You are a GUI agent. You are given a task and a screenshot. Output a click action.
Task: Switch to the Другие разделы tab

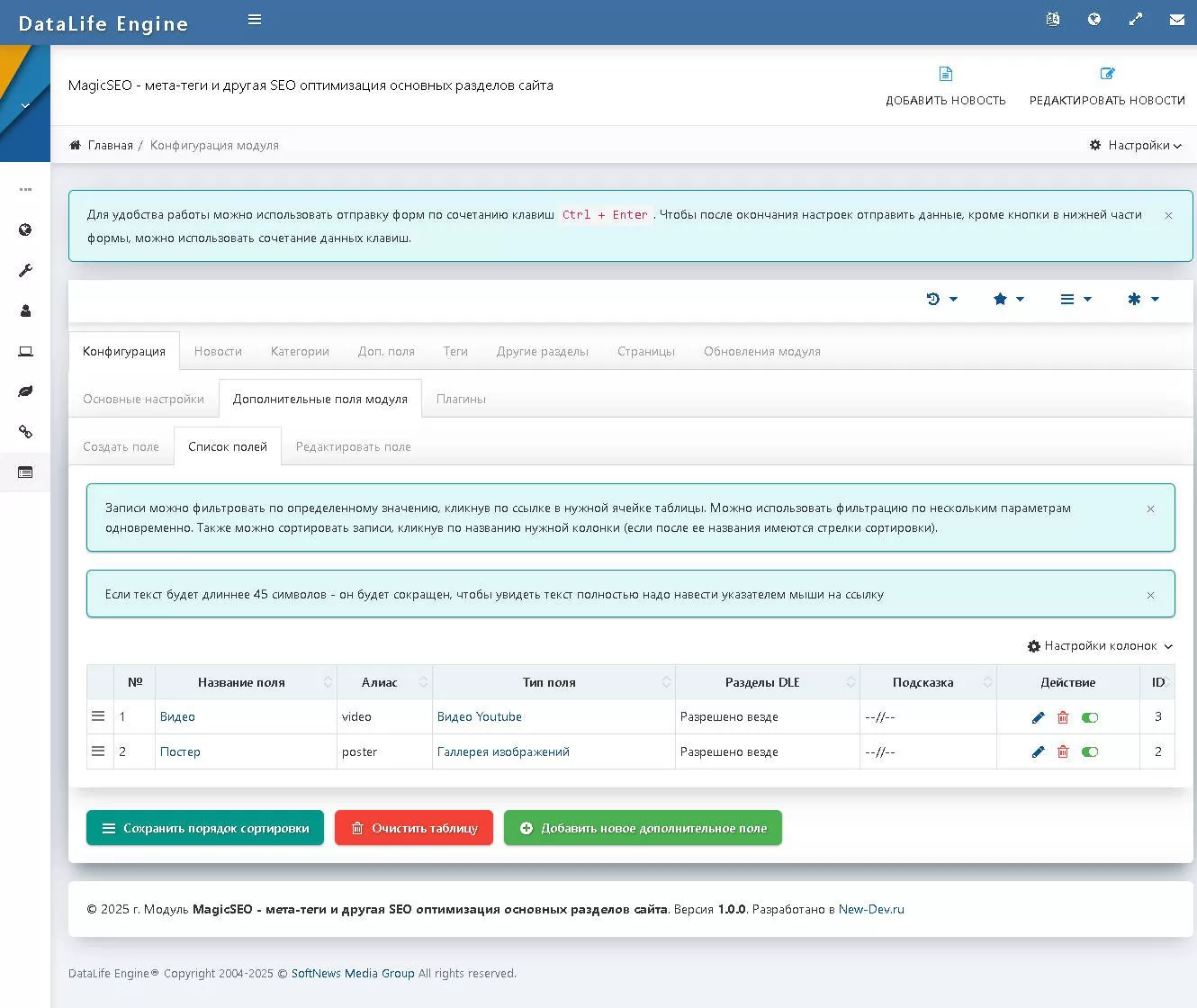543,351
